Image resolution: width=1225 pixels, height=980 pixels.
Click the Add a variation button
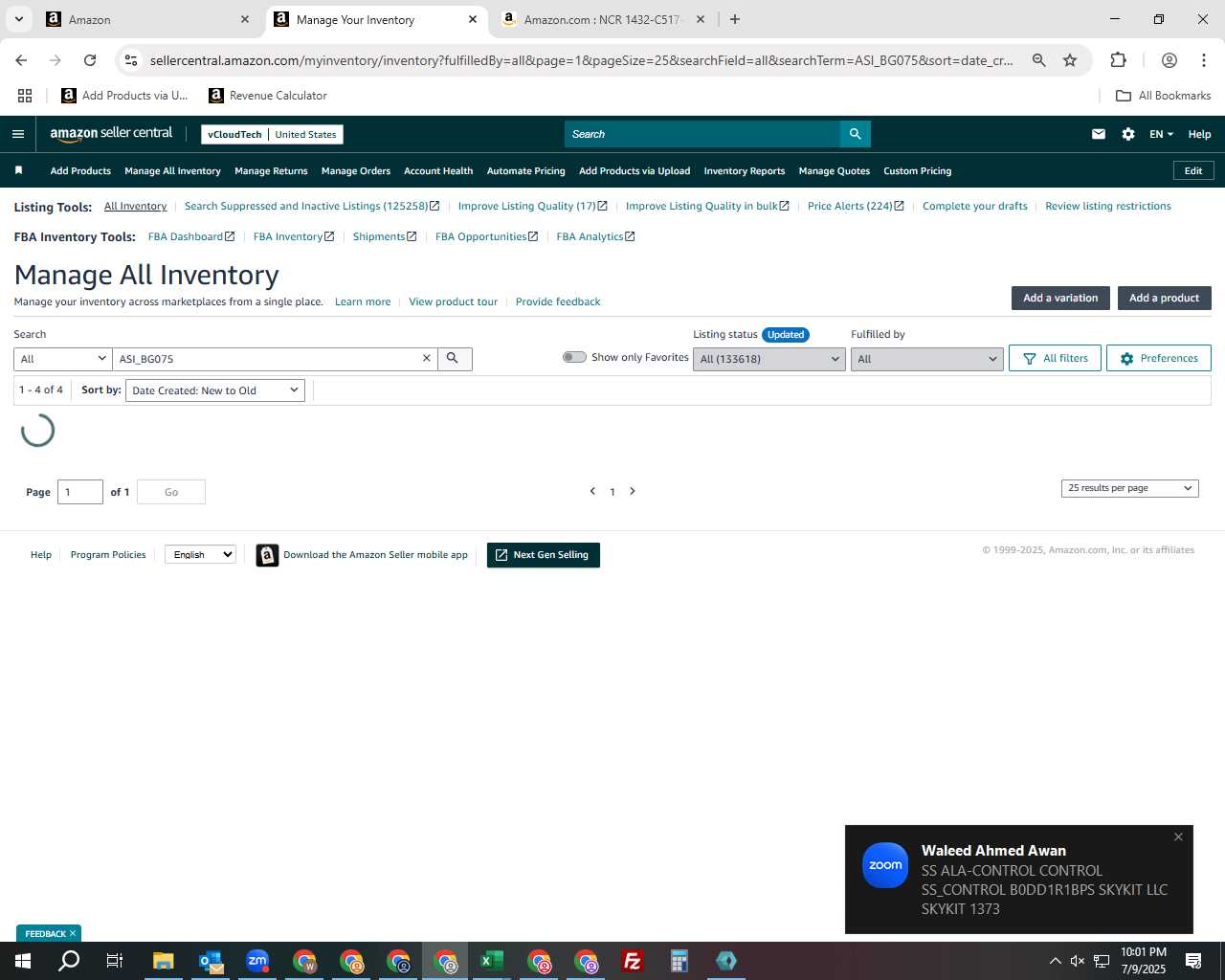[x=1060, y=298]
